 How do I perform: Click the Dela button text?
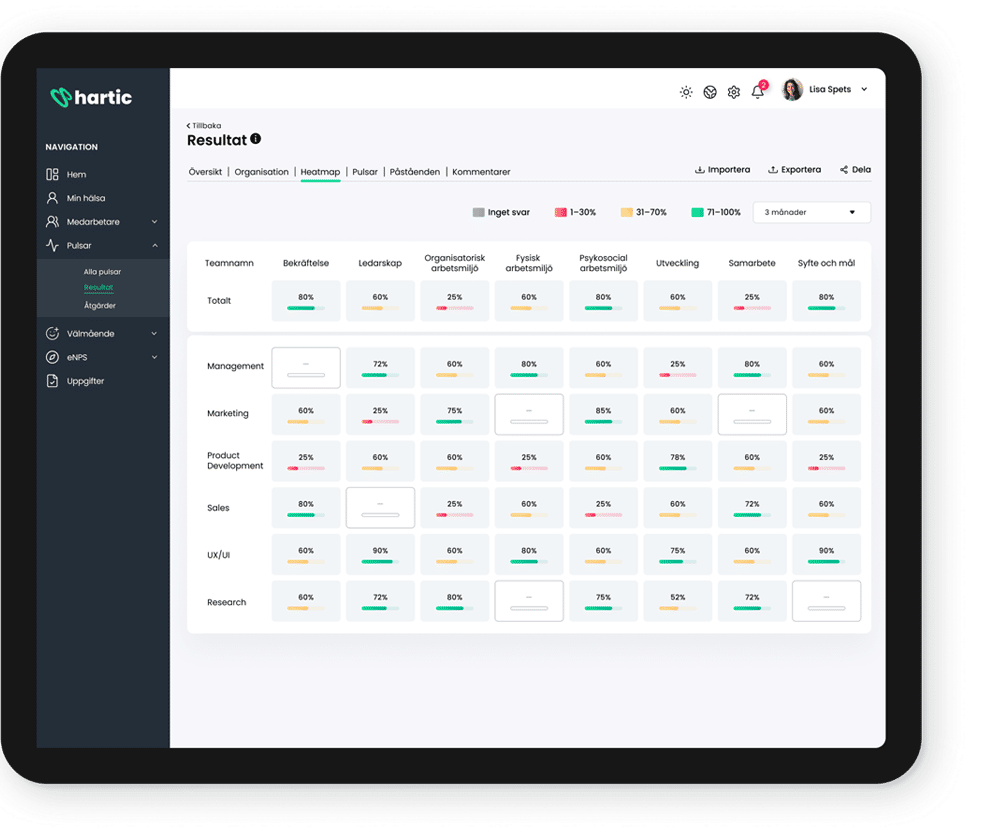click(861, 170)
